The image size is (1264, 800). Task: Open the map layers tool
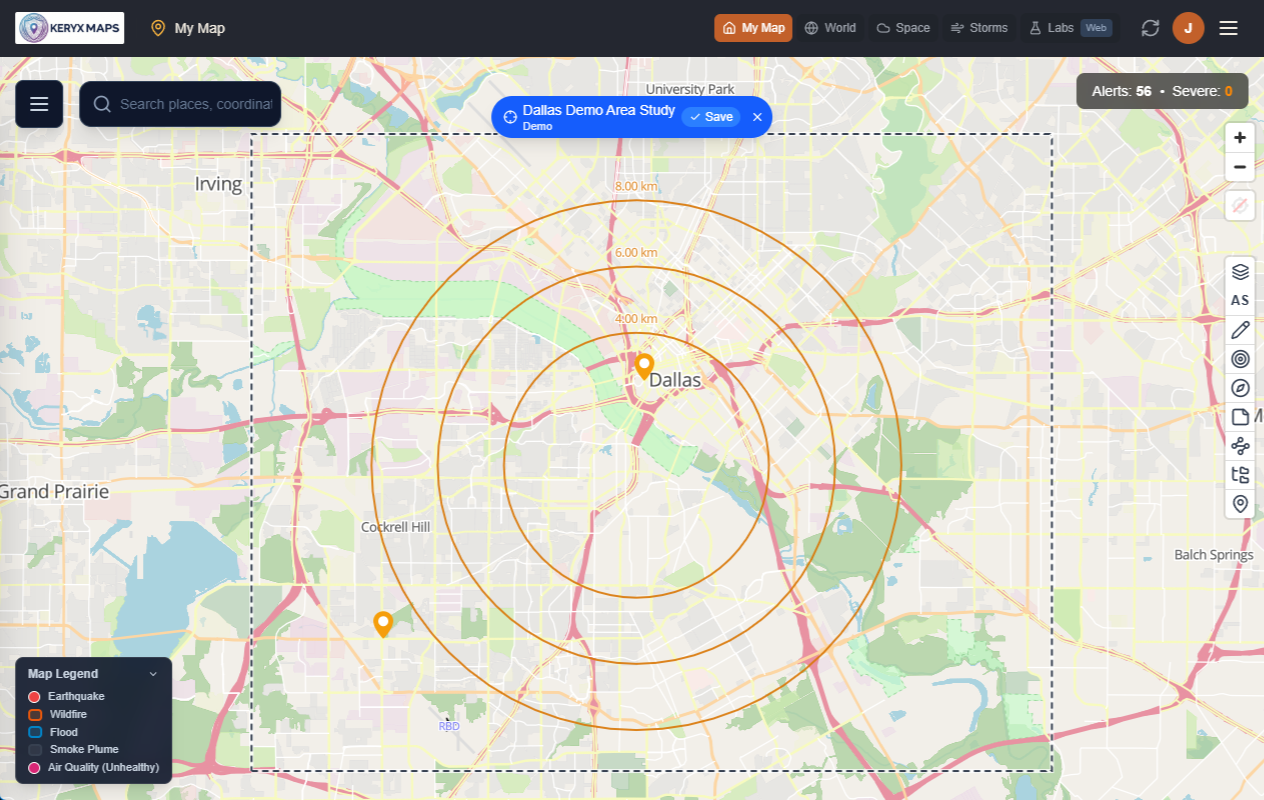click(x=1240, y=271)
